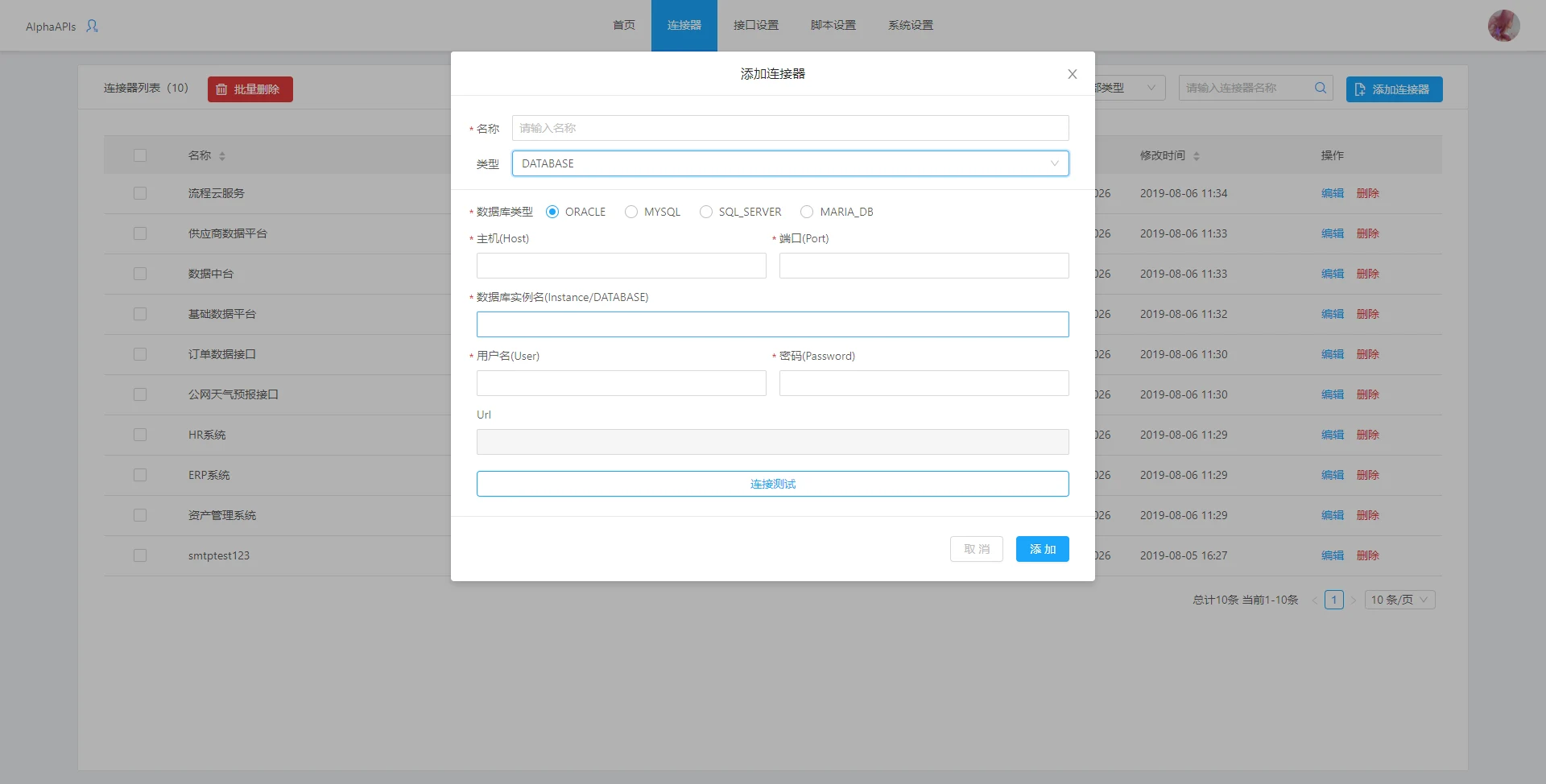The height and width of the screenshot is (784, 1546).
Task: Switch to 连接器 tab
Action: pyautogui.click(x=684, y=26)
